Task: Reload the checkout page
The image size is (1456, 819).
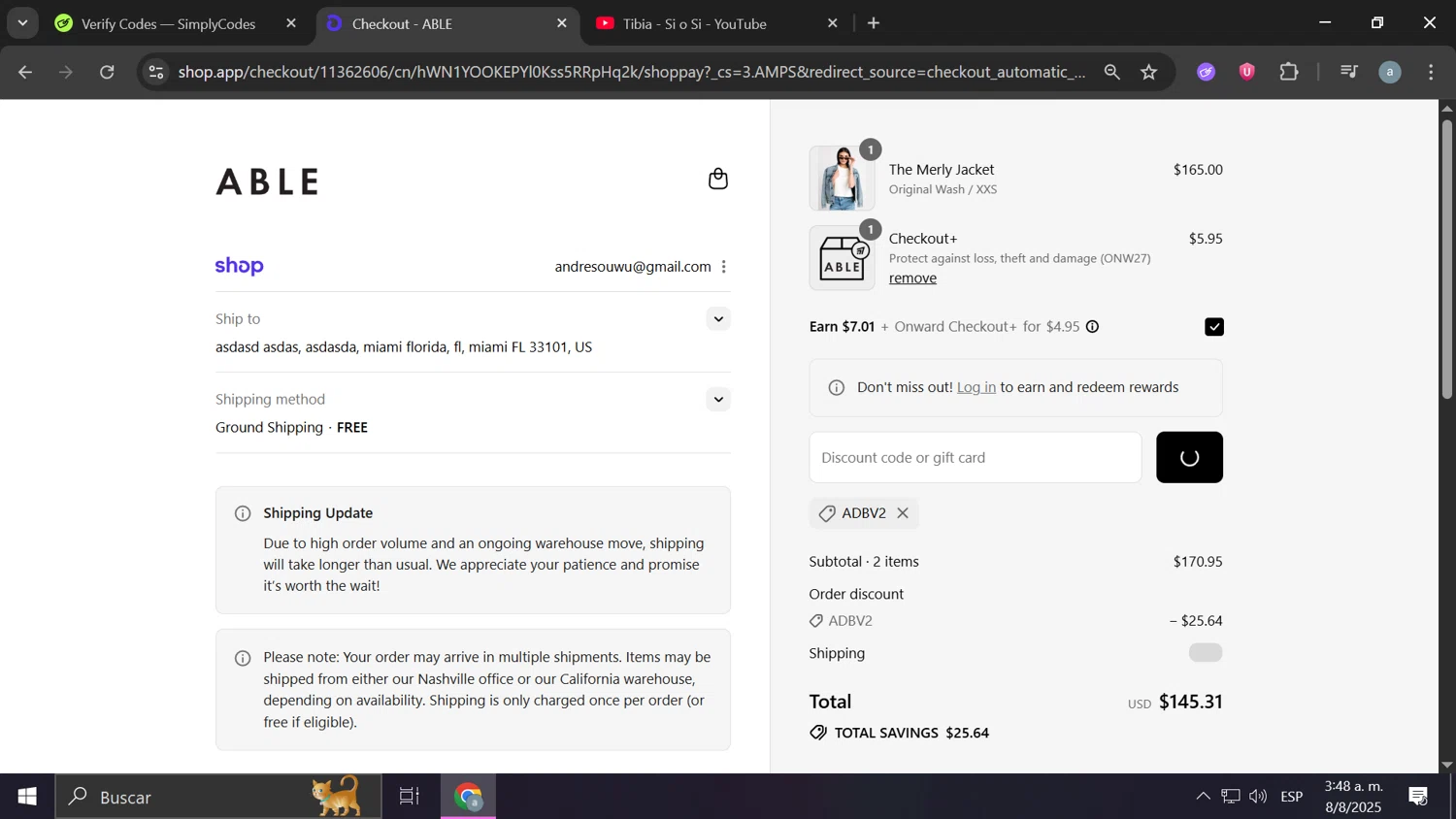Action: point(107,72)
